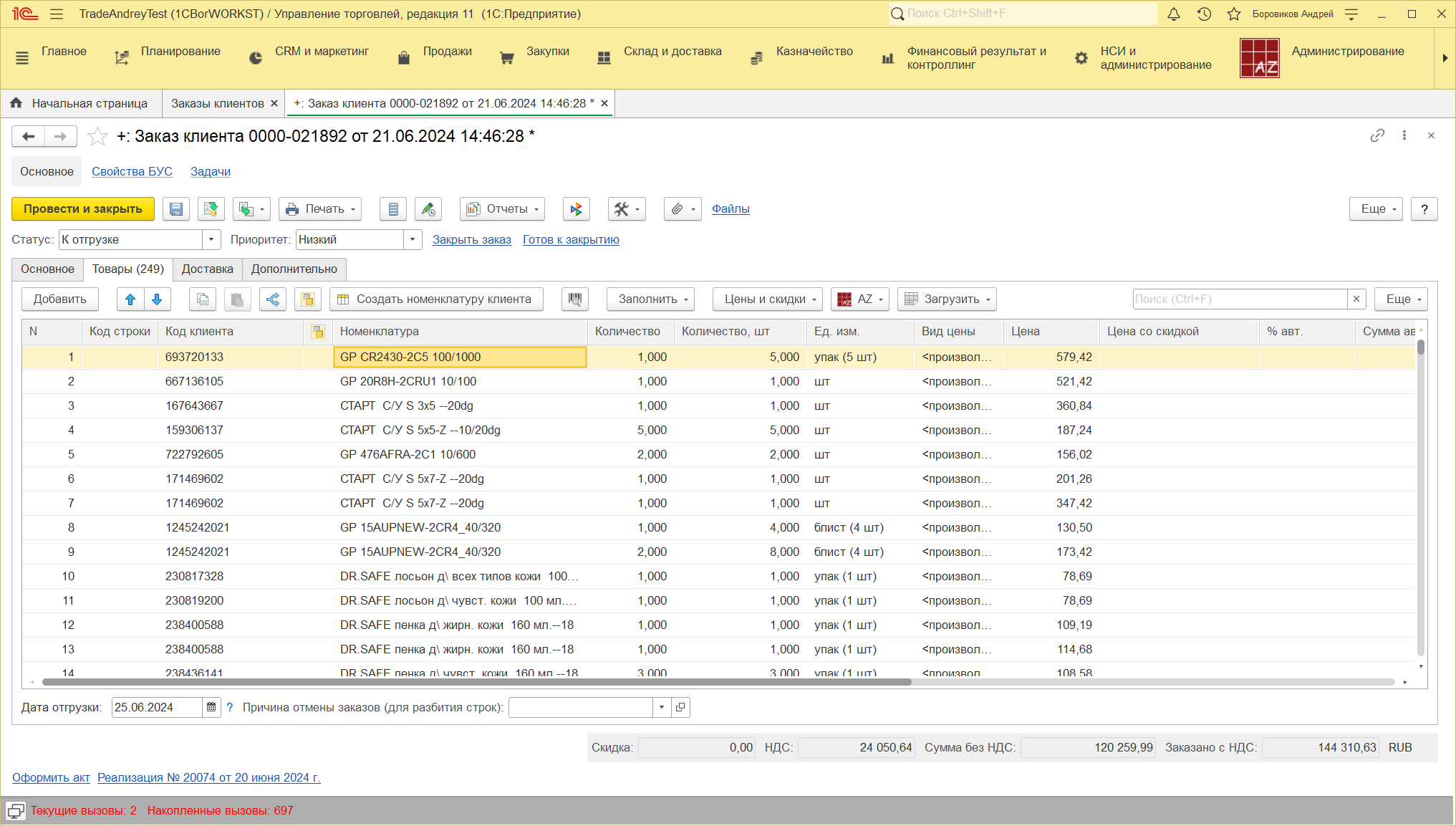Image resolution: width=1456 pixels, height=826 pixels.
Task: Move row down with blue arrow
Action: pyautogui.click(x=157, y=299)
